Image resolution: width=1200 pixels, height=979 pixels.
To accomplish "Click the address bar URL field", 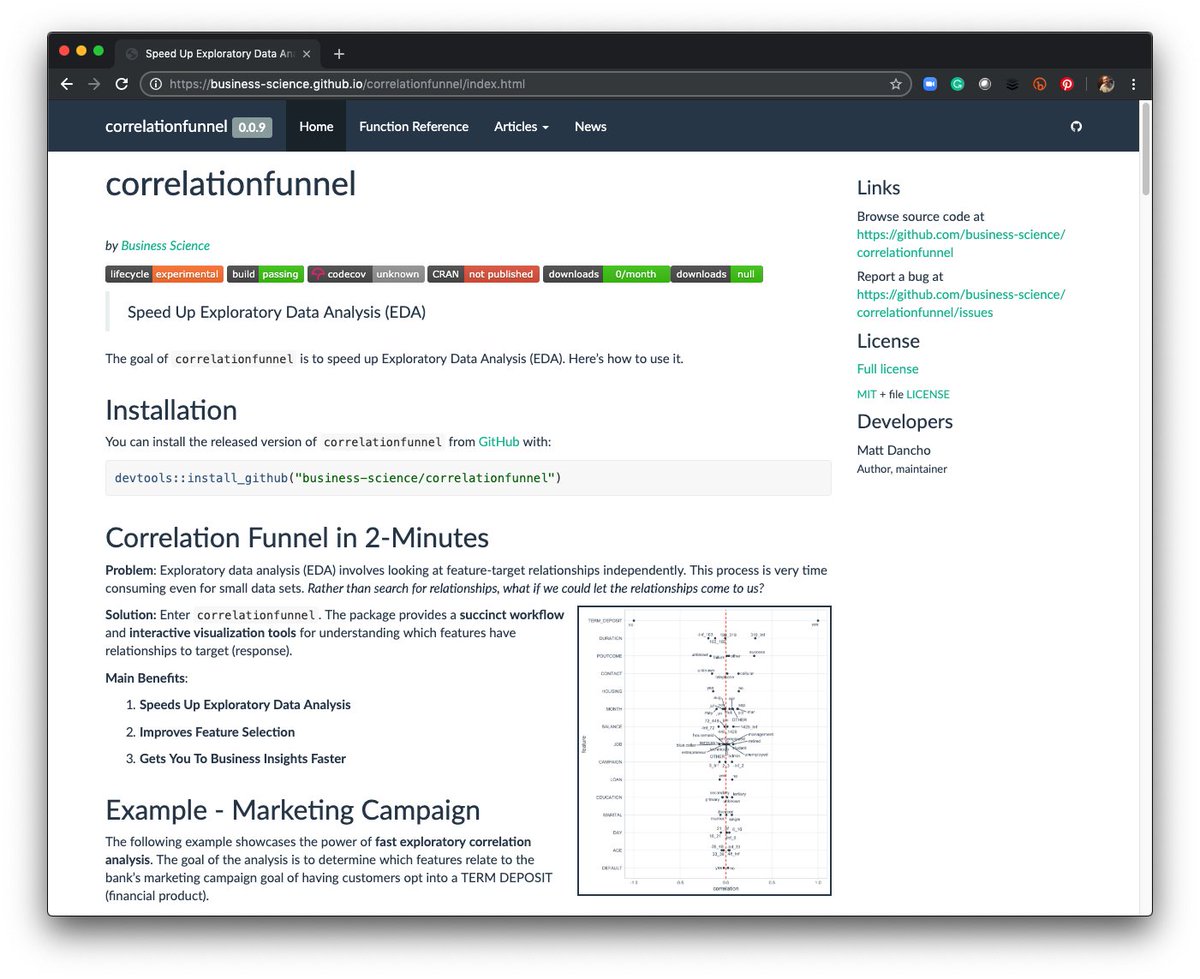I will pos(525,84).
